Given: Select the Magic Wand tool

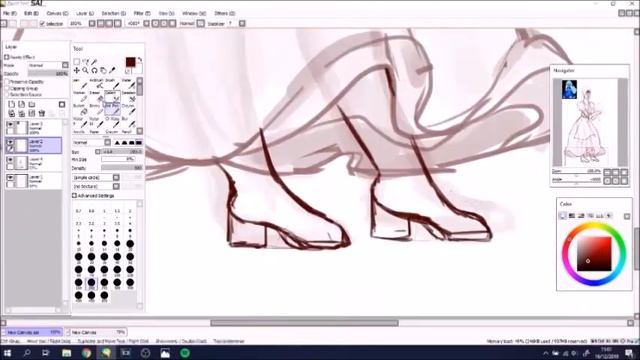Looking at the screenshot, I should (x=94, y=62).
